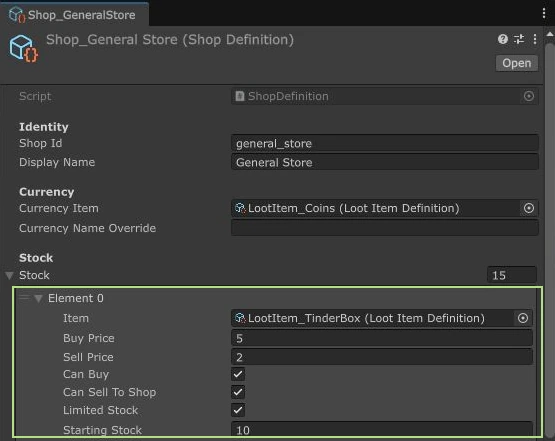The height and width of the screenshot is (441, 555).
Task: Open the preset selector sliders icon
Action: pos(519,39)
